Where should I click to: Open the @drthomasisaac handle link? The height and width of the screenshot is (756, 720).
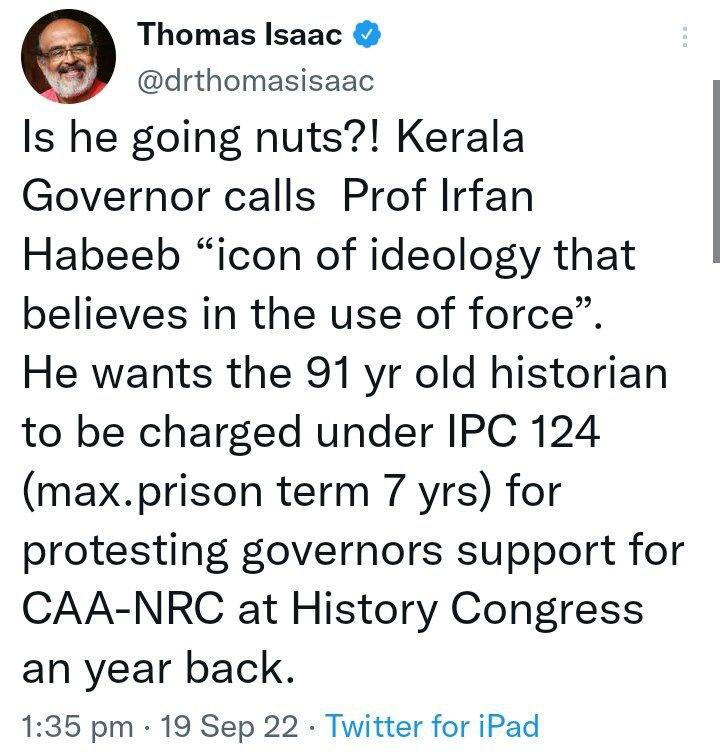(253, 81)
